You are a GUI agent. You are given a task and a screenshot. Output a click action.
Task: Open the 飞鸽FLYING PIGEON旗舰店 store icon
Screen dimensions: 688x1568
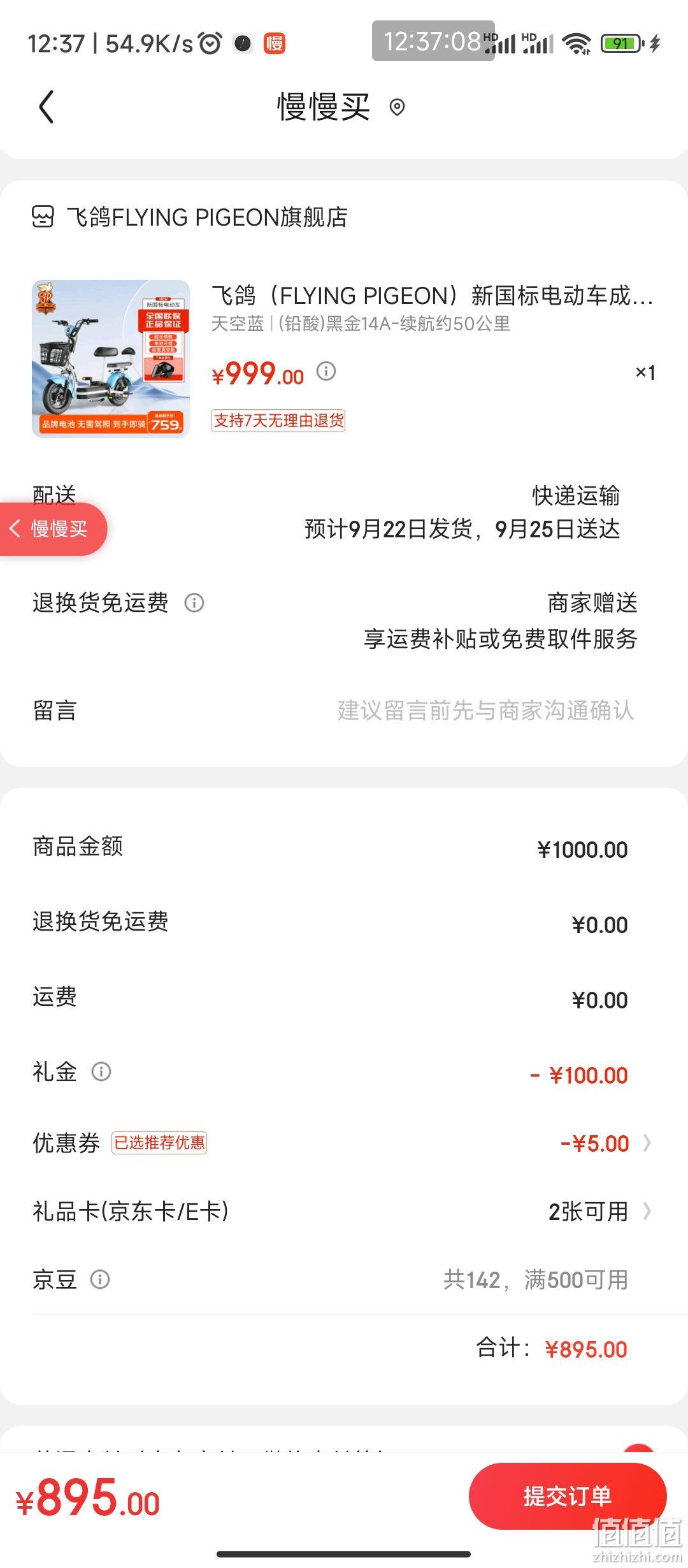pyautogui.click(x=43, y=217)
